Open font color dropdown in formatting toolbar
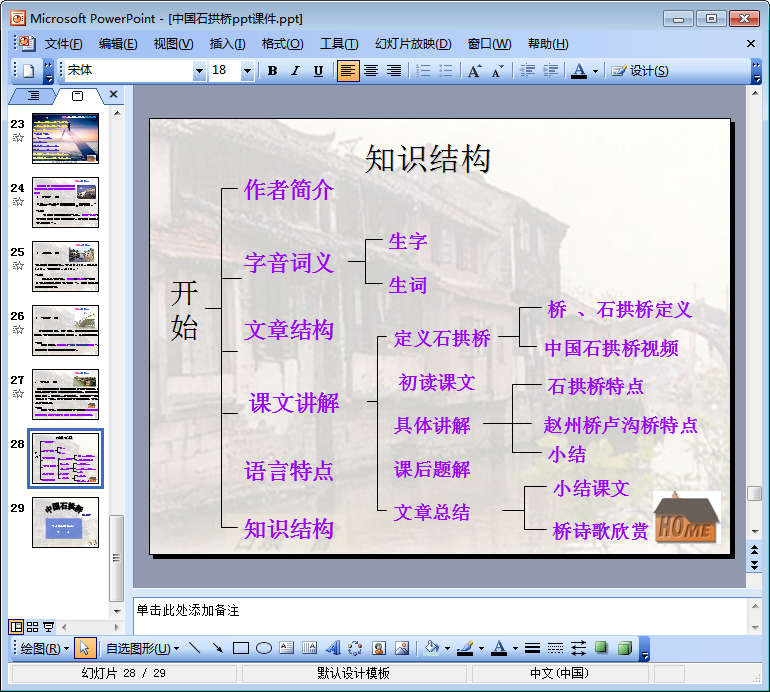 [595, 72]
